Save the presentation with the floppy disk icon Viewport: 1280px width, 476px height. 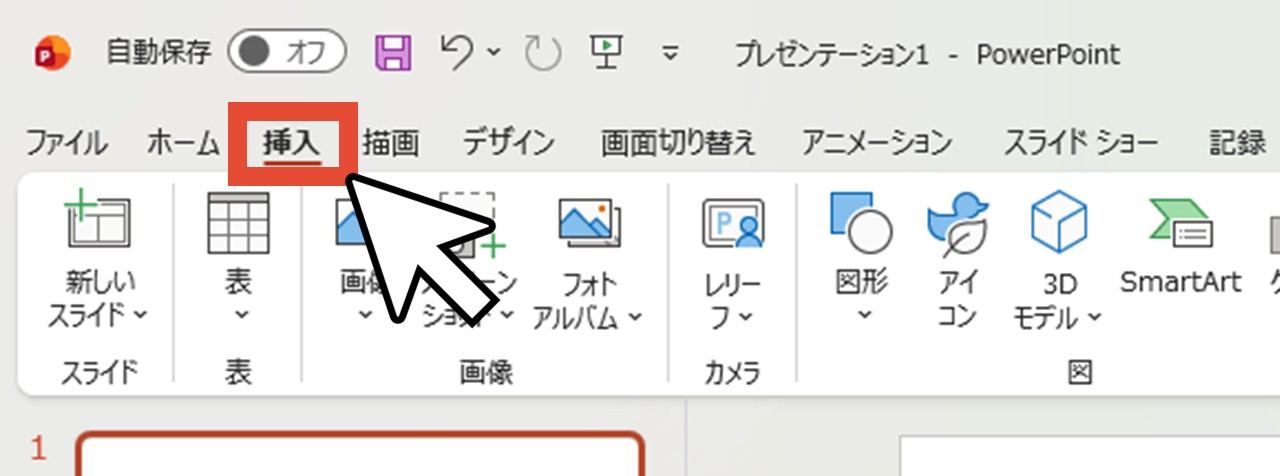(x=394, y=52)
